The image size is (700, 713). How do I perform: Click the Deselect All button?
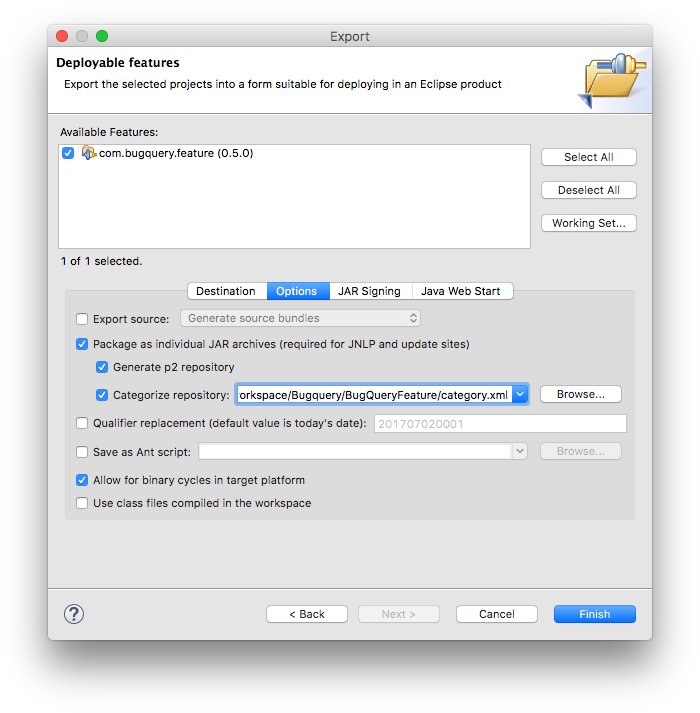(589, 190)
